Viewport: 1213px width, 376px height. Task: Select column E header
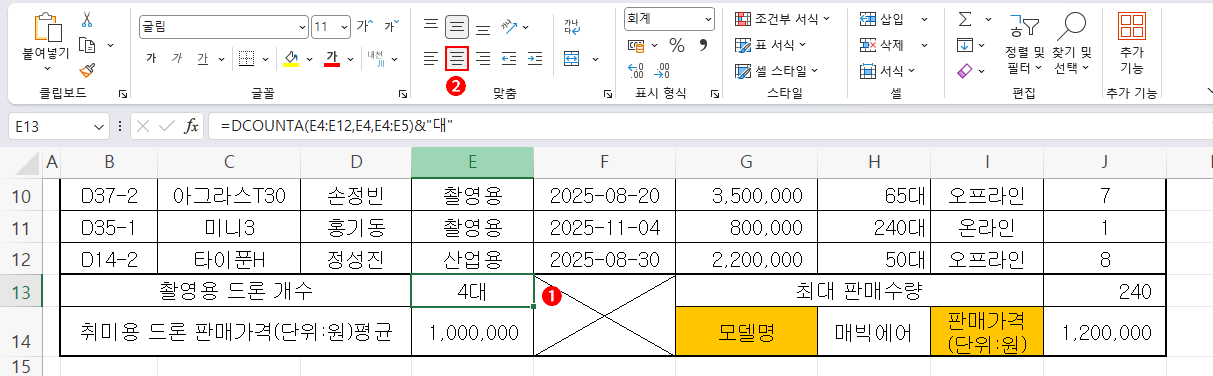point(472,161)
